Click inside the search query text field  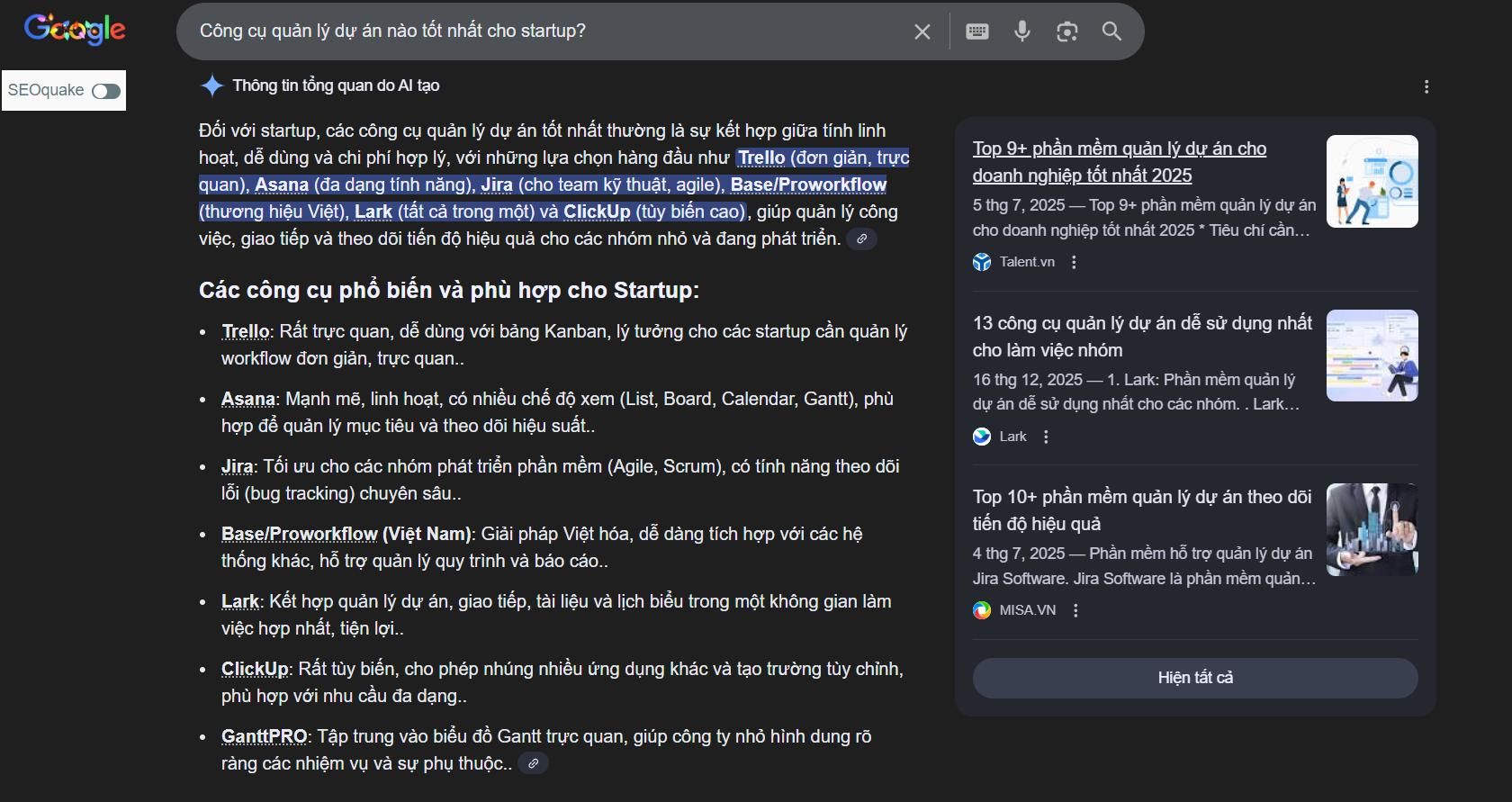540,32
